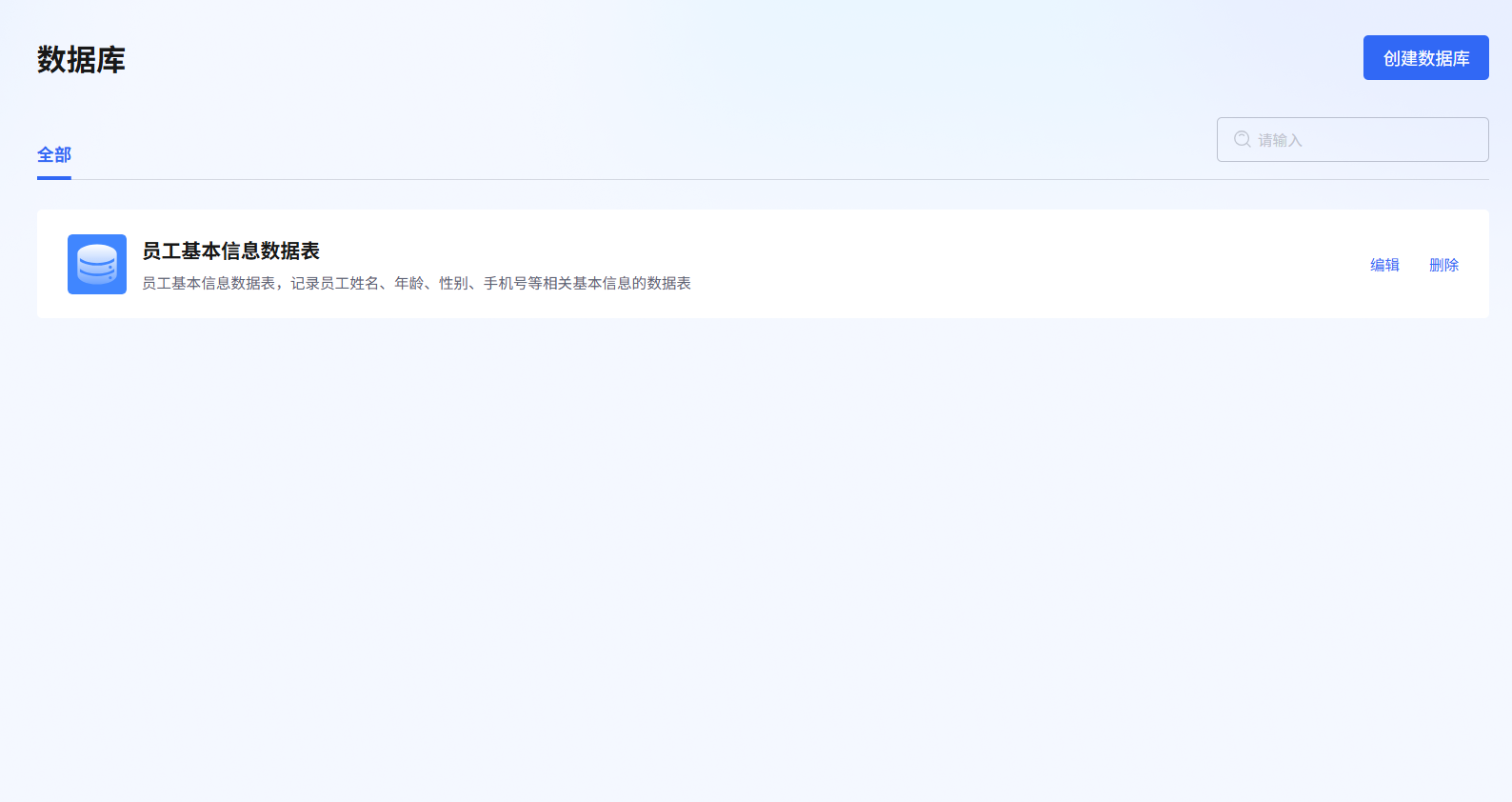Focus the 请输入 search field
The image size is (1512, 802).
point(1352,140)
